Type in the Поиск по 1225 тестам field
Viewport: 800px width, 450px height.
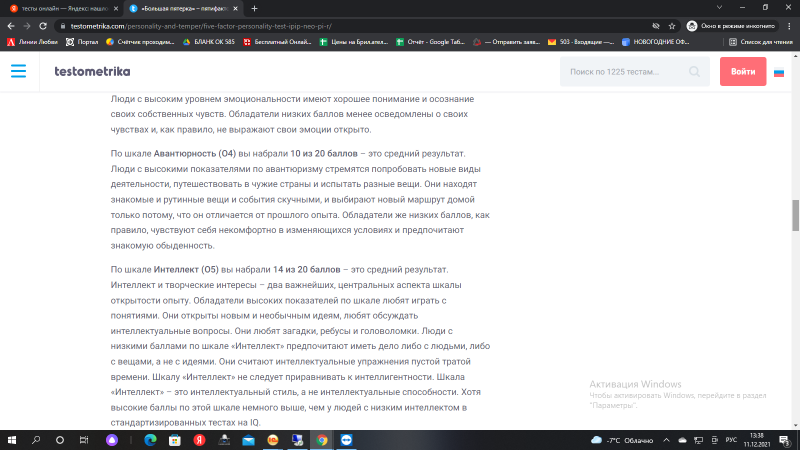pos(622,72)
